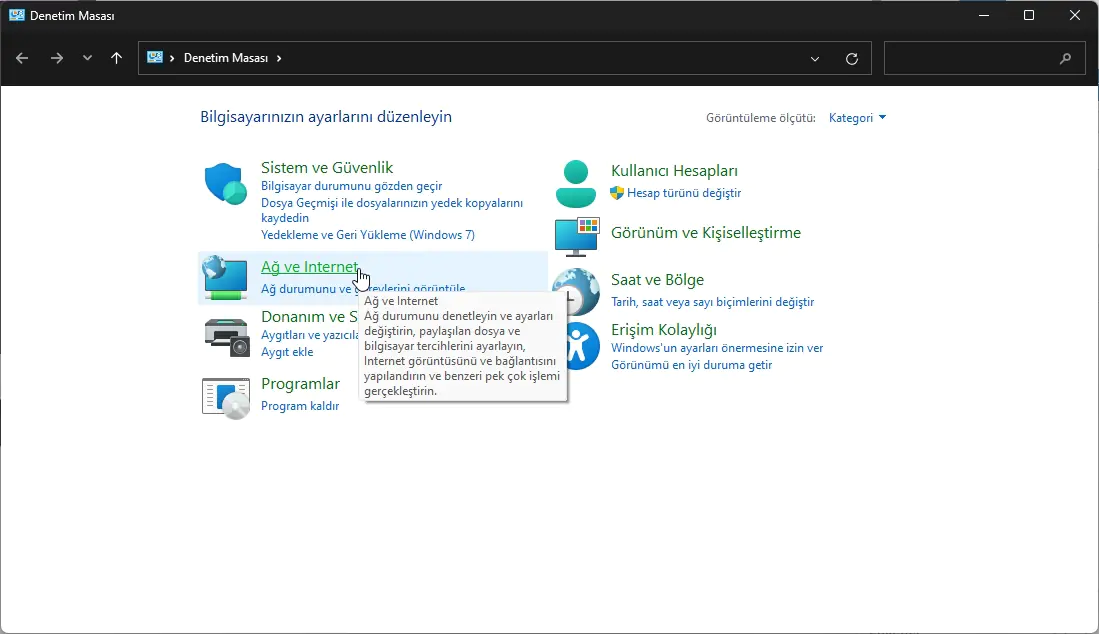The height and width of the screenshot is (634, 1099).
Task: Expand the address bar history dropdown
Action: point(815,58)
